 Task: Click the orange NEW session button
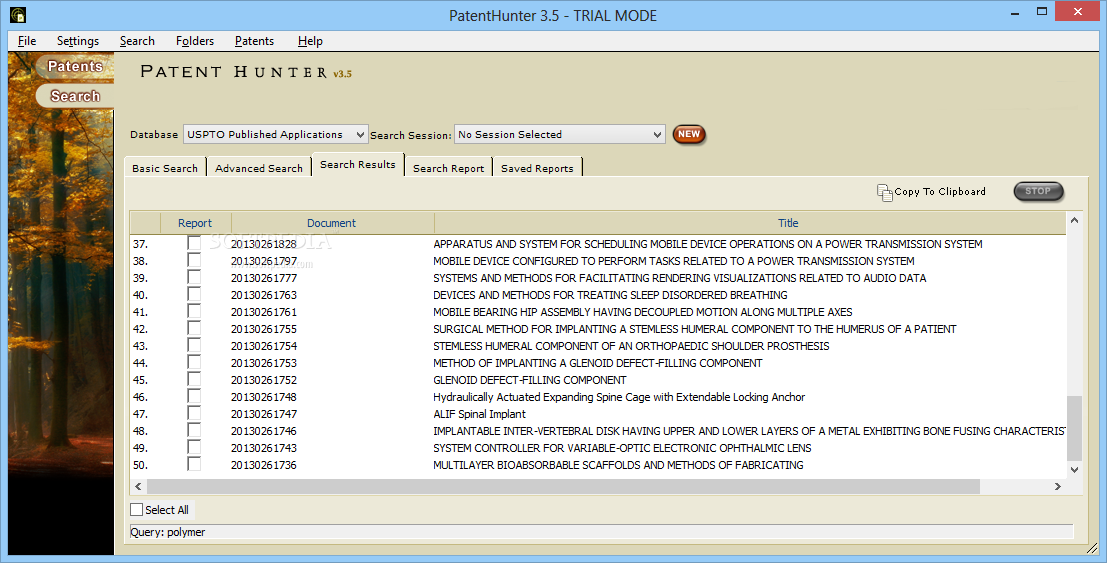tap(688, 134)
